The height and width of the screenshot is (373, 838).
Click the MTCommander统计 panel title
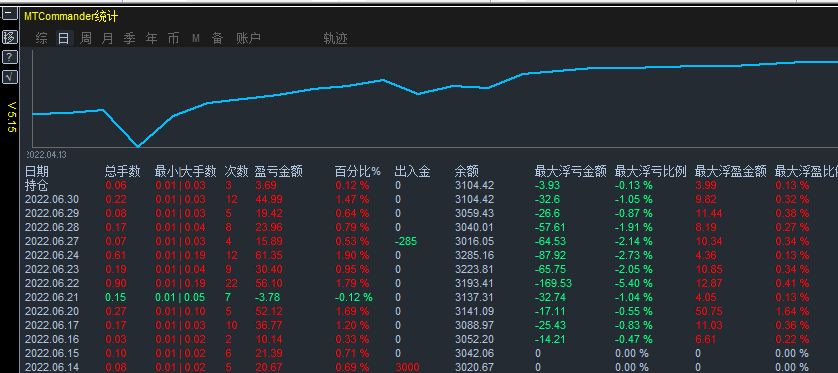tap(71, 17)
